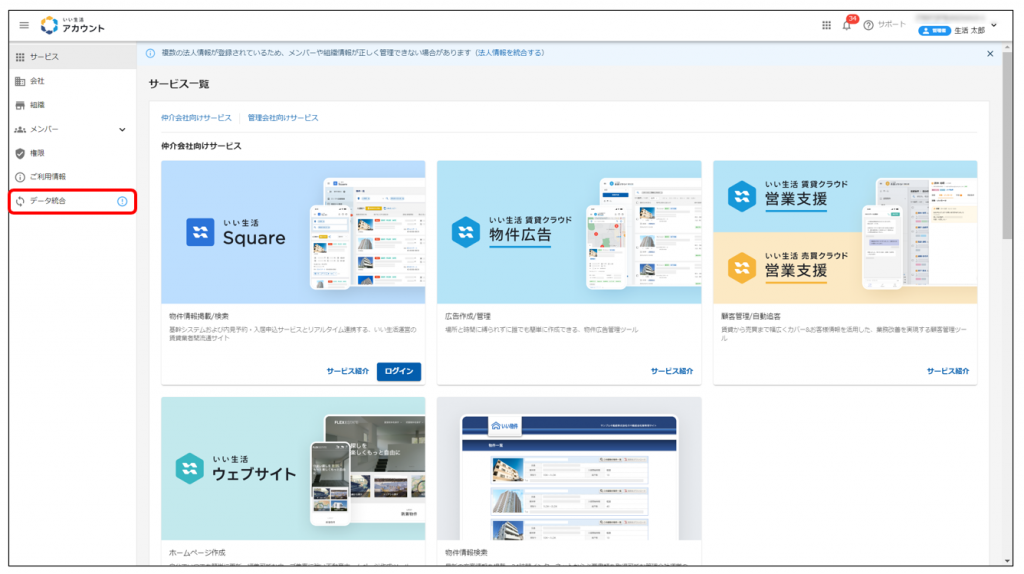Click the 物件広告 card image
The height and width of the screenshot is (574, 1024).
click(569, 232)
